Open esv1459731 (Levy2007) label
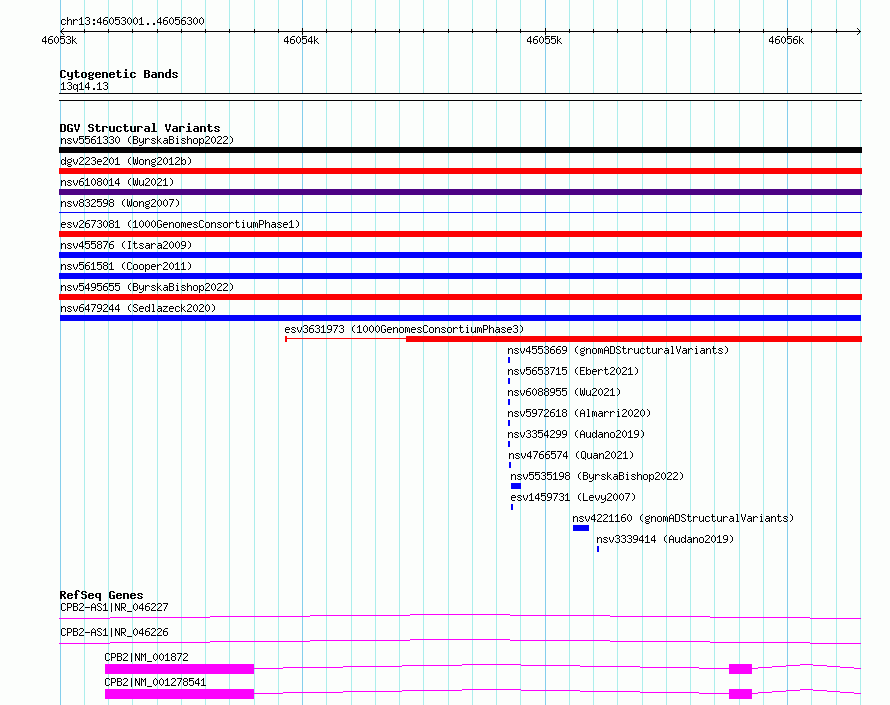Image resolution: width=890 pixels, height=705 pixels. pyautogui.click(x=573, y=497)
